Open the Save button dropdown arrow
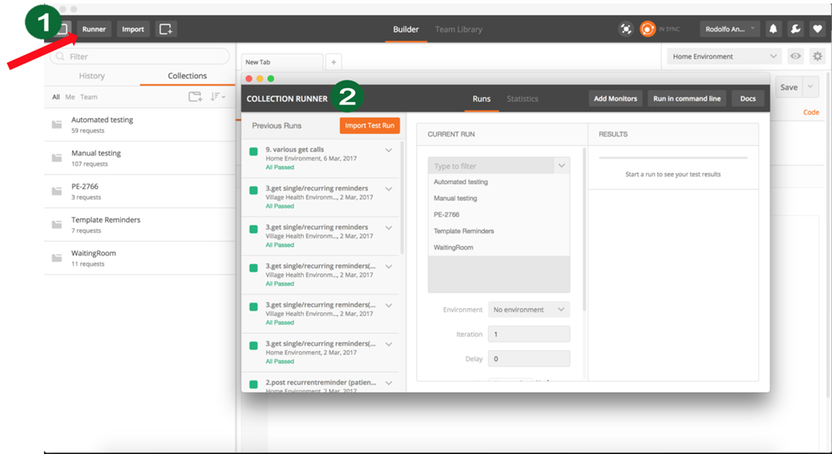The width and height of the screenshot is (832, 454). pyautogui.click(x=811, y=88)
